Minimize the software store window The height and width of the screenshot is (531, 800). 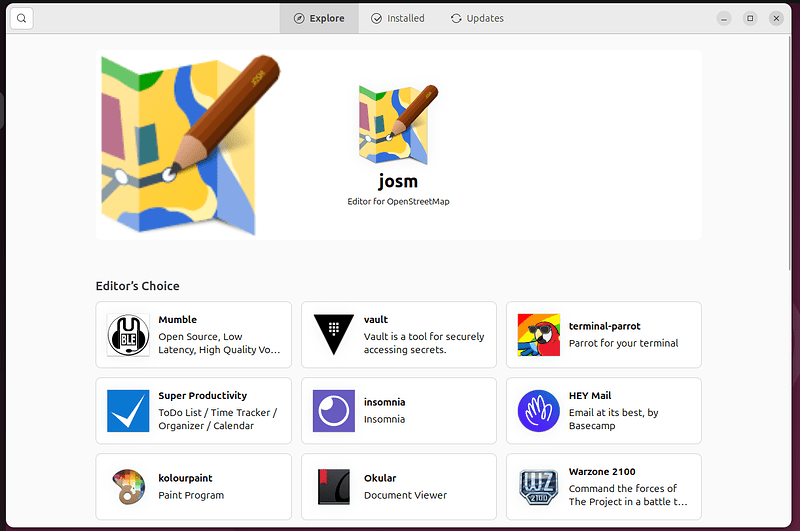point(723,19)
